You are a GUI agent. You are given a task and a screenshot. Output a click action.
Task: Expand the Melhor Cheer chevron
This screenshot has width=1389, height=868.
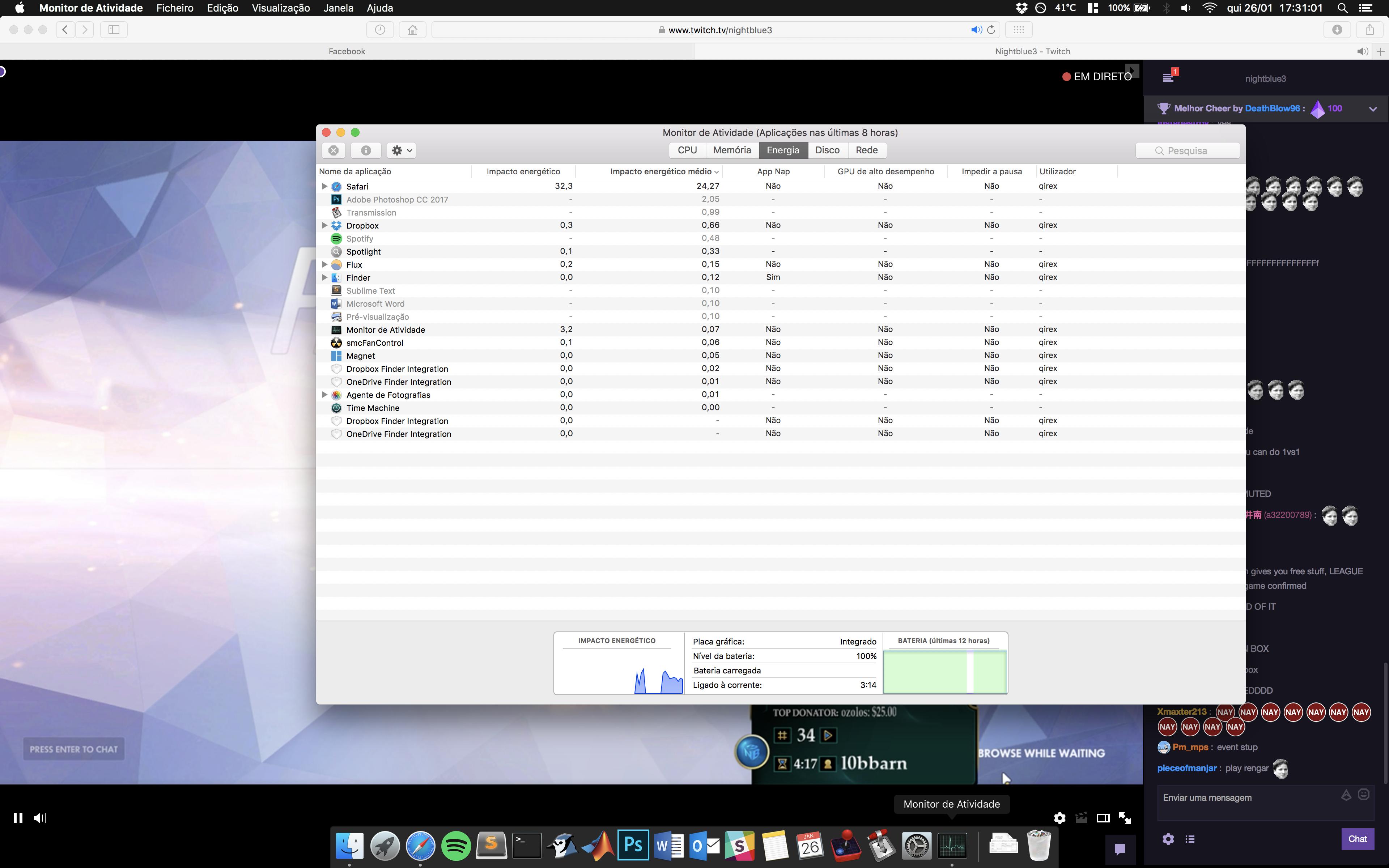click(1372, 109)
